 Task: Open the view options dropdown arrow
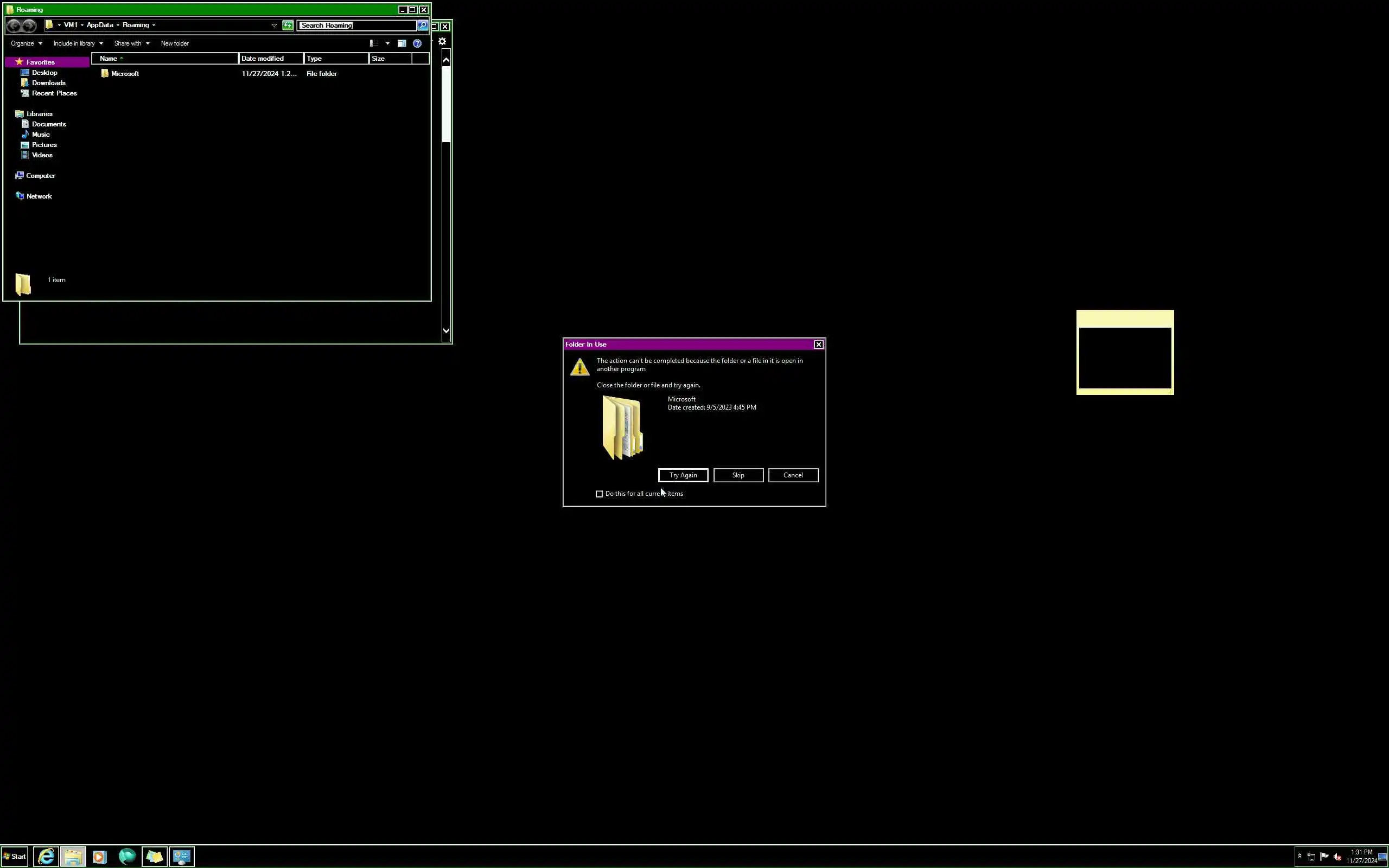387,43
